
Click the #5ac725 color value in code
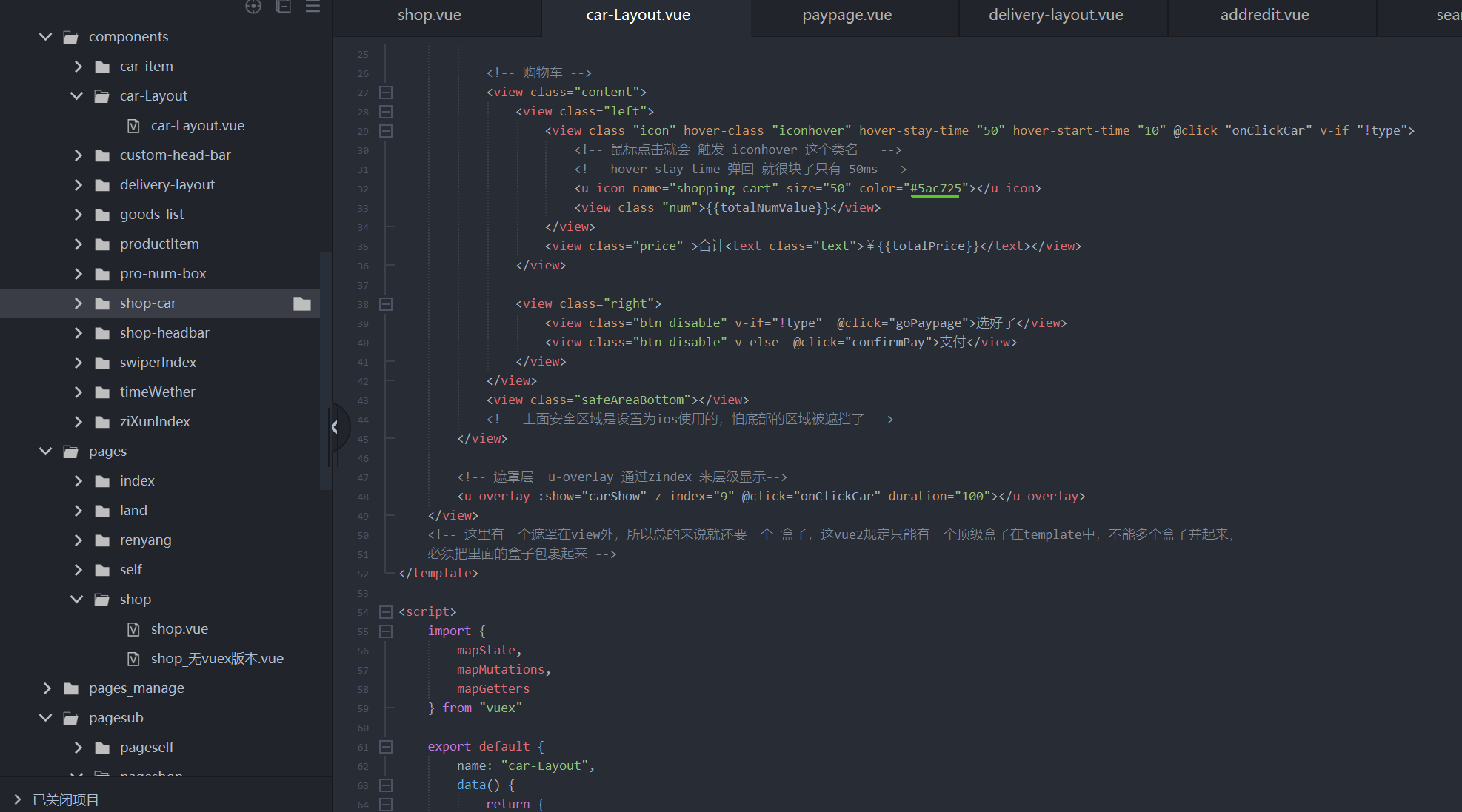point(935,188)
